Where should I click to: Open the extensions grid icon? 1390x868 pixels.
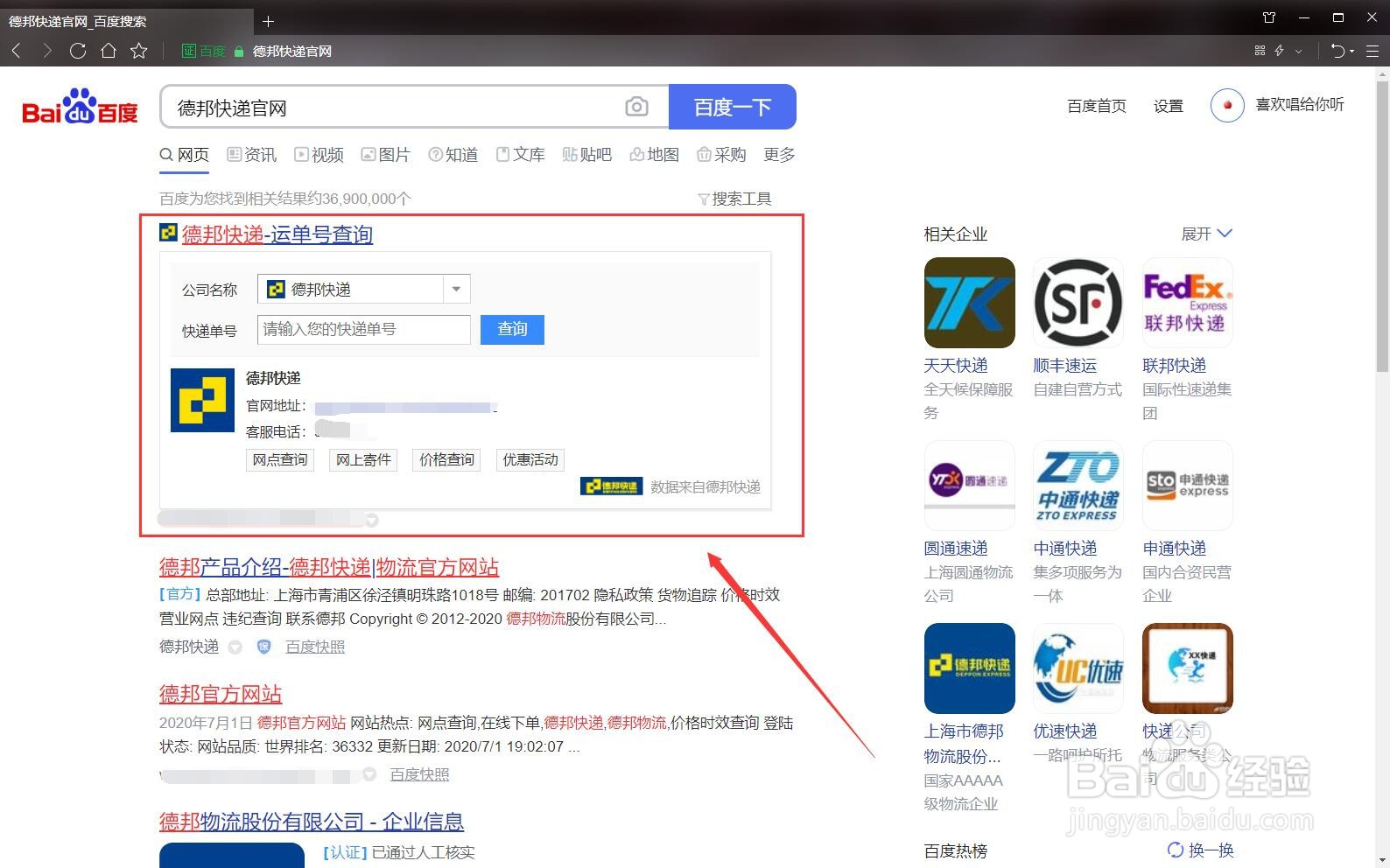tap(1260, 51)
